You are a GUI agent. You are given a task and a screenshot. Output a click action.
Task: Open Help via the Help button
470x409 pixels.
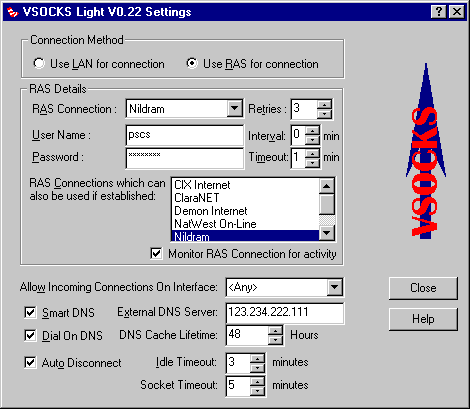click(x=423, y=319)
